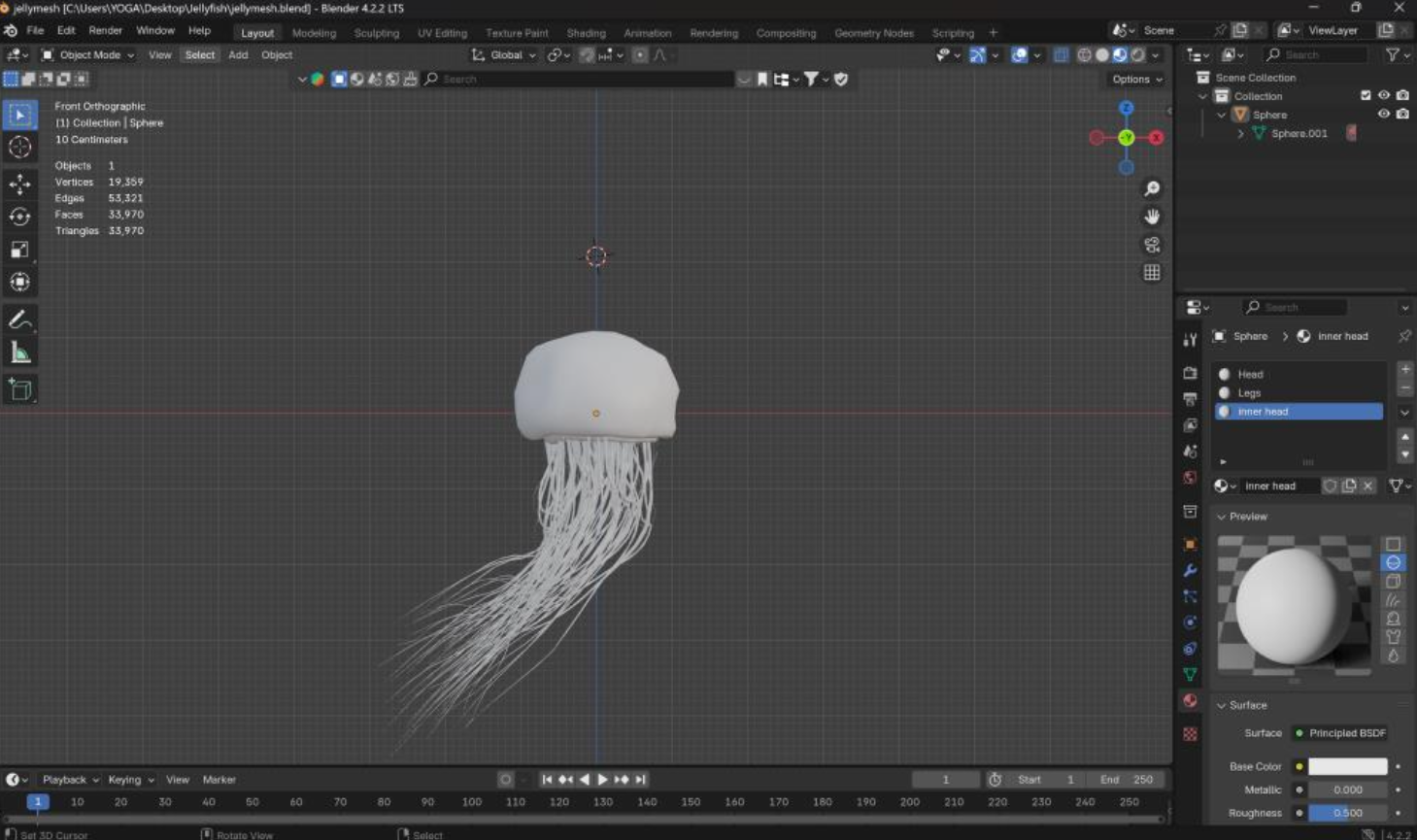Screen dimensions: 1417x840
Task: Toggle camera view in viewport
Action: click(1152, 245)
